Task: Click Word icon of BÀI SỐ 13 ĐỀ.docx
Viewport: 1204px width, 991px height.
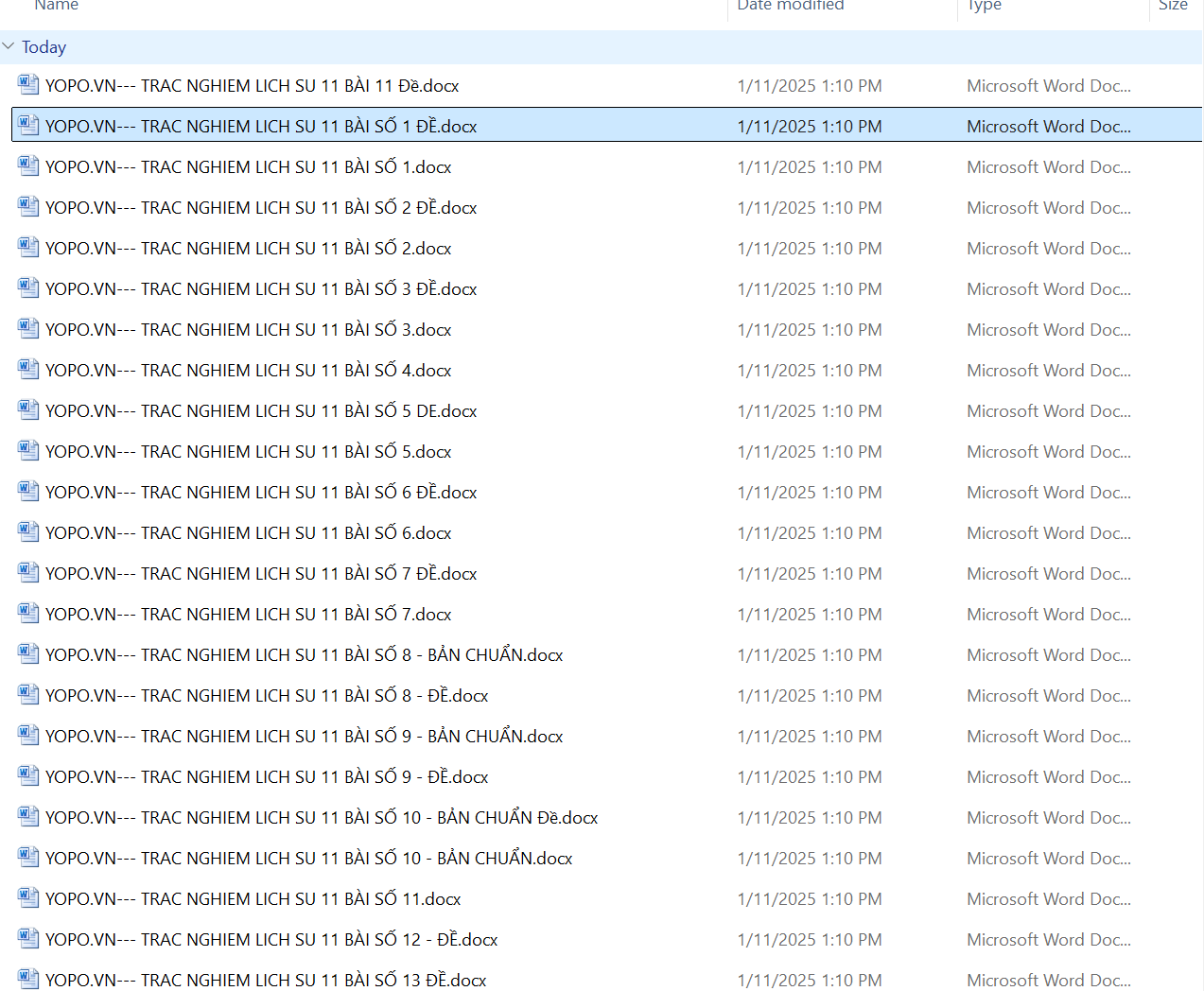Action: 28,980
